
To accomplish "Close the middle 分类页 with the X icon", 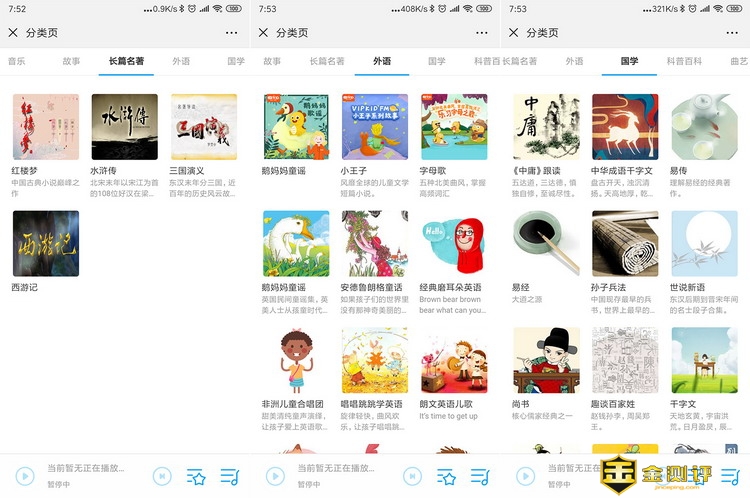I will (x=263, y=33).
